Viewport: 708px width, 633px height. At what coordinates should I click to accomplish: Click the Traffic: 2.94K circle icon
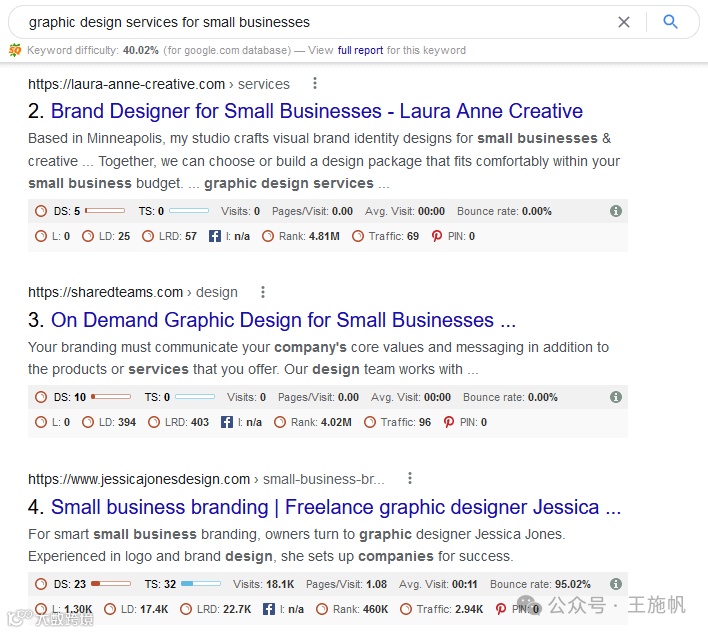[x=405, y=609]
